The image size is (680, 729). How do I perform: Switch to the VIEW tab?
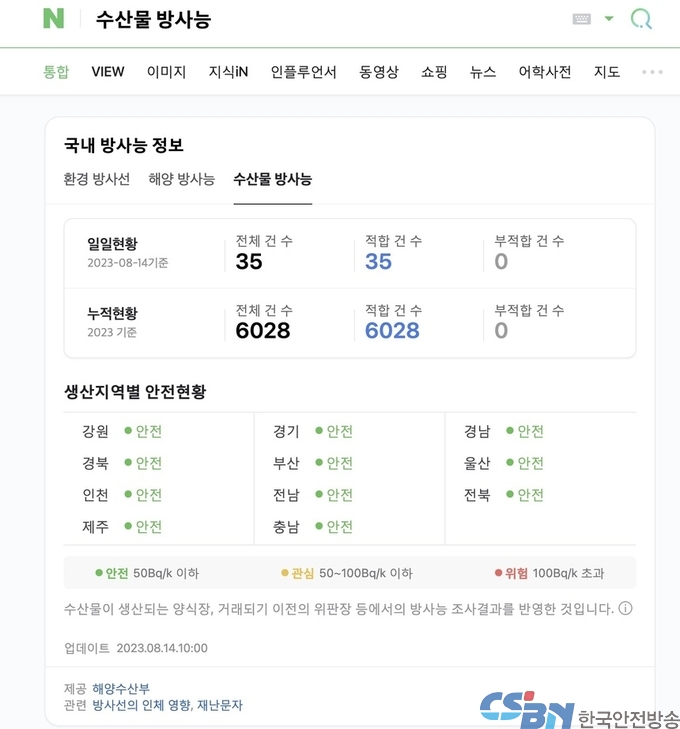[x=108, y=72]
